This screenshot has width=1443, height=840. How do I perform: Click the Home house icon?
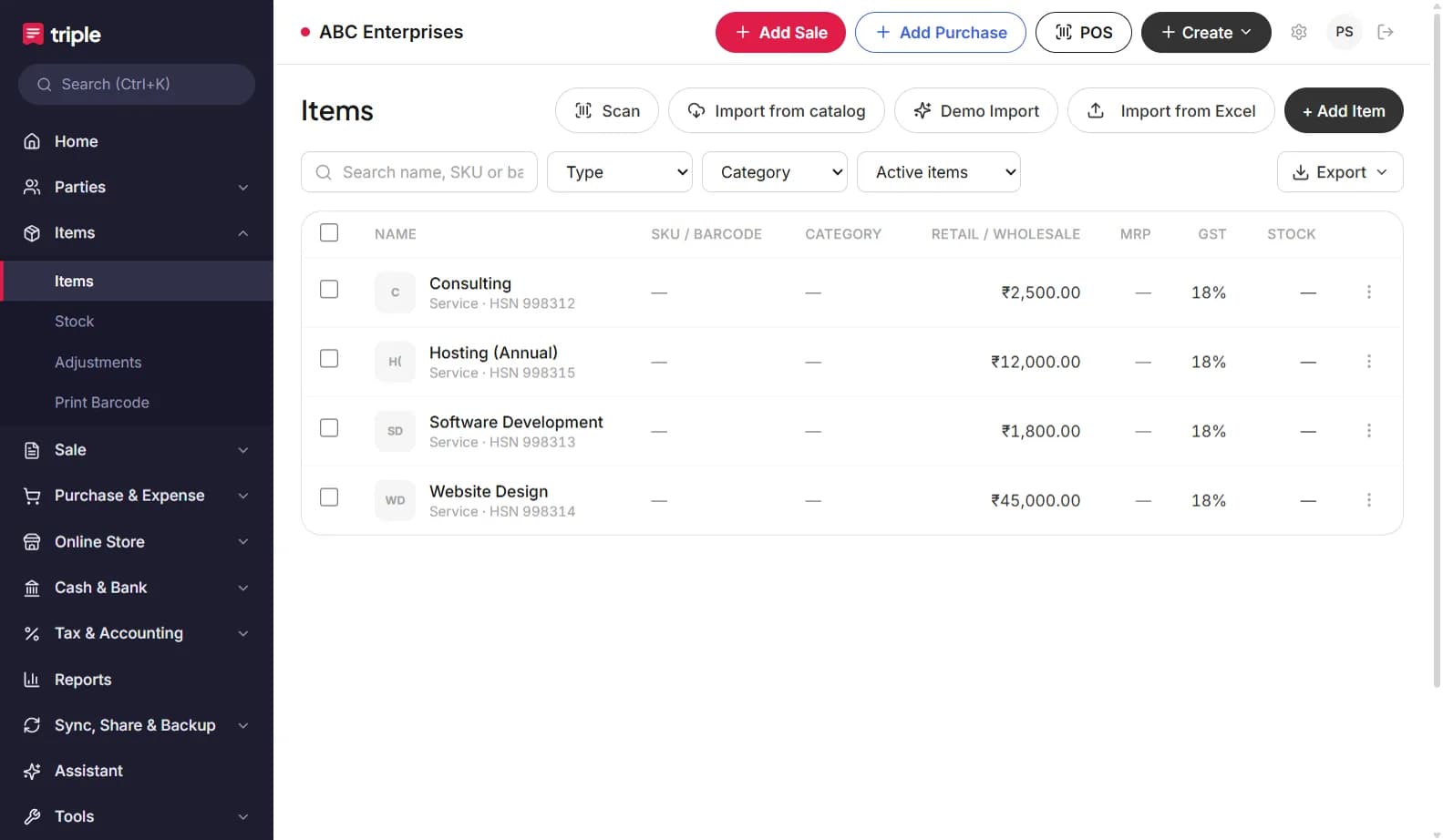32,141
